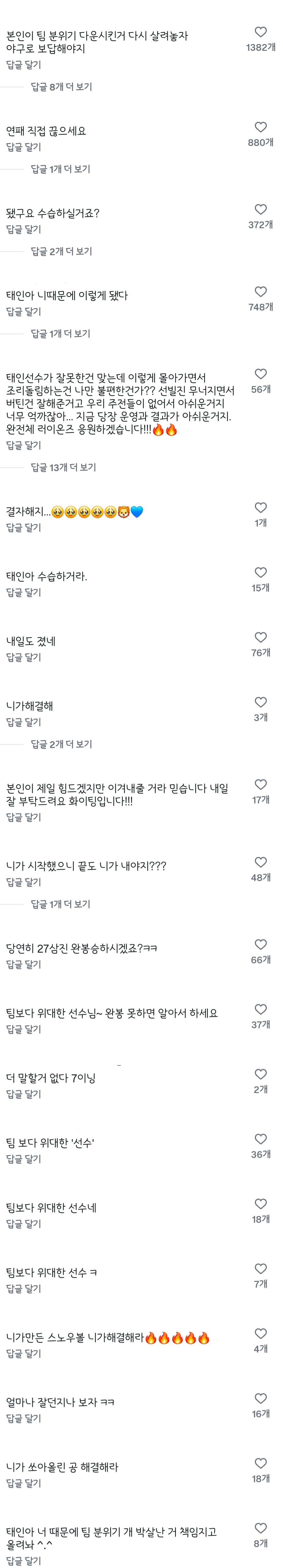
Task: Like the comment '내일도 졌네'
Action: [260, 637]
